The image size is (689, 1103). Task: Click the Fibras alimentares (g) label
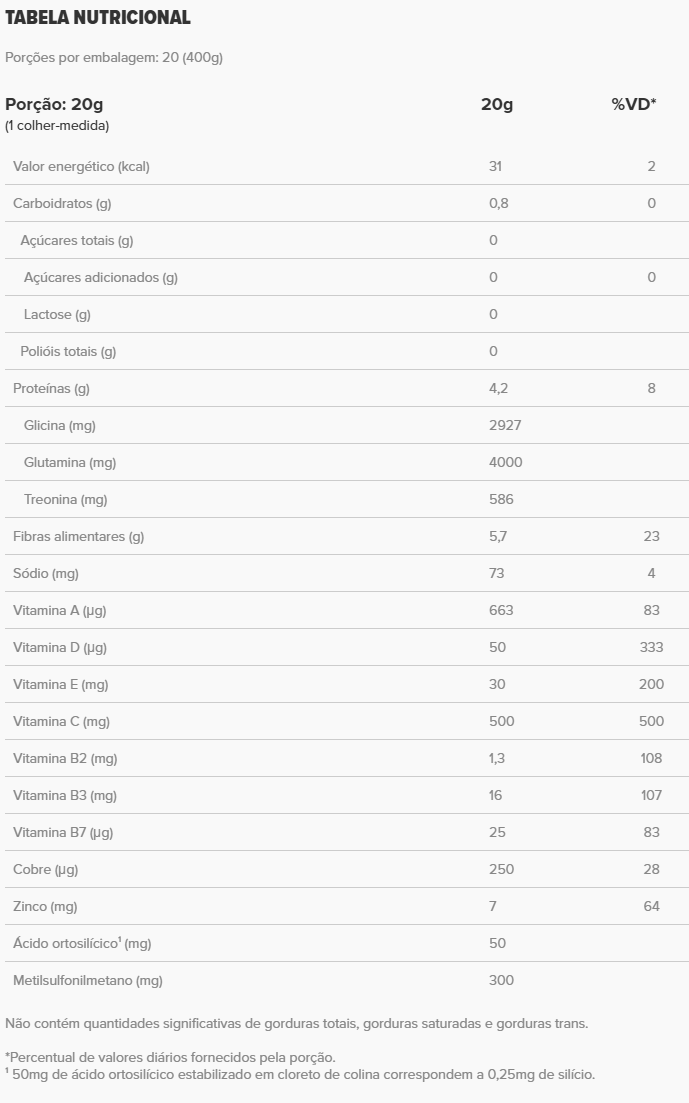[x=79, y=536]
